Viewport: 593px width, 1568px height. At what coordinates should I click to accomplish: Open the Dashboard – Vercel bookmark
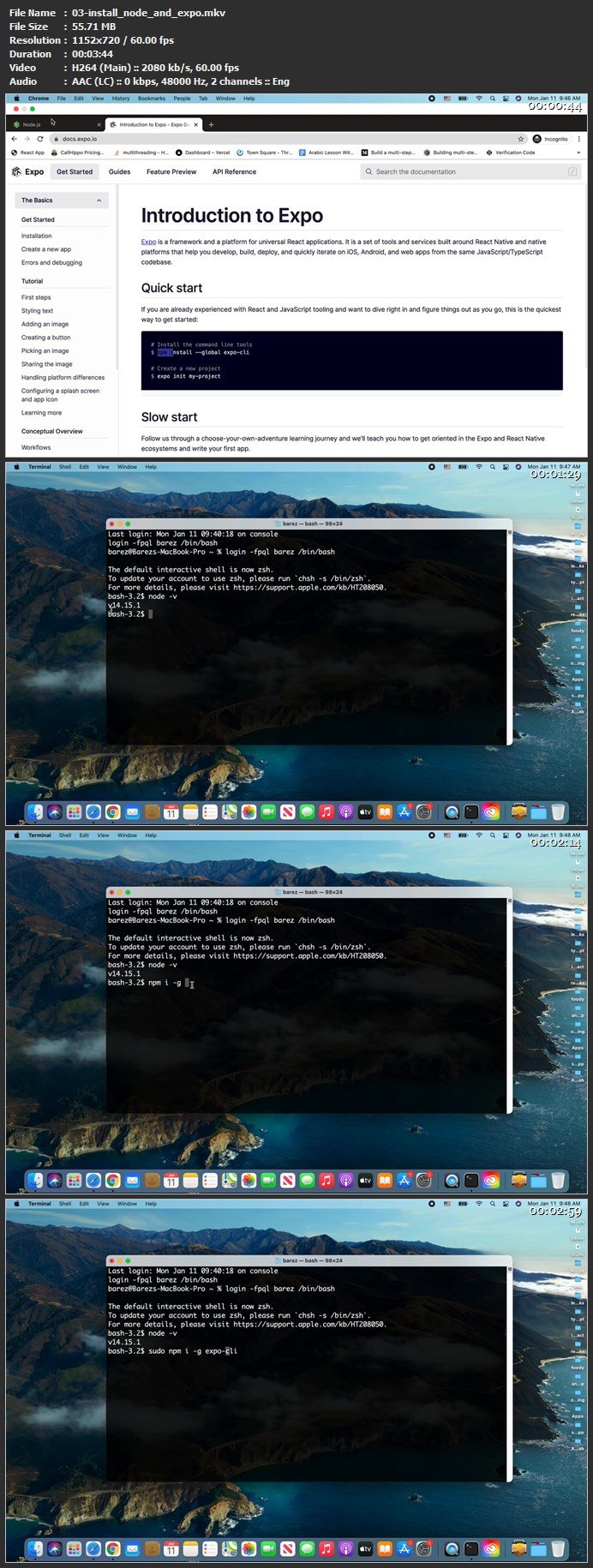tap(203, 153)
